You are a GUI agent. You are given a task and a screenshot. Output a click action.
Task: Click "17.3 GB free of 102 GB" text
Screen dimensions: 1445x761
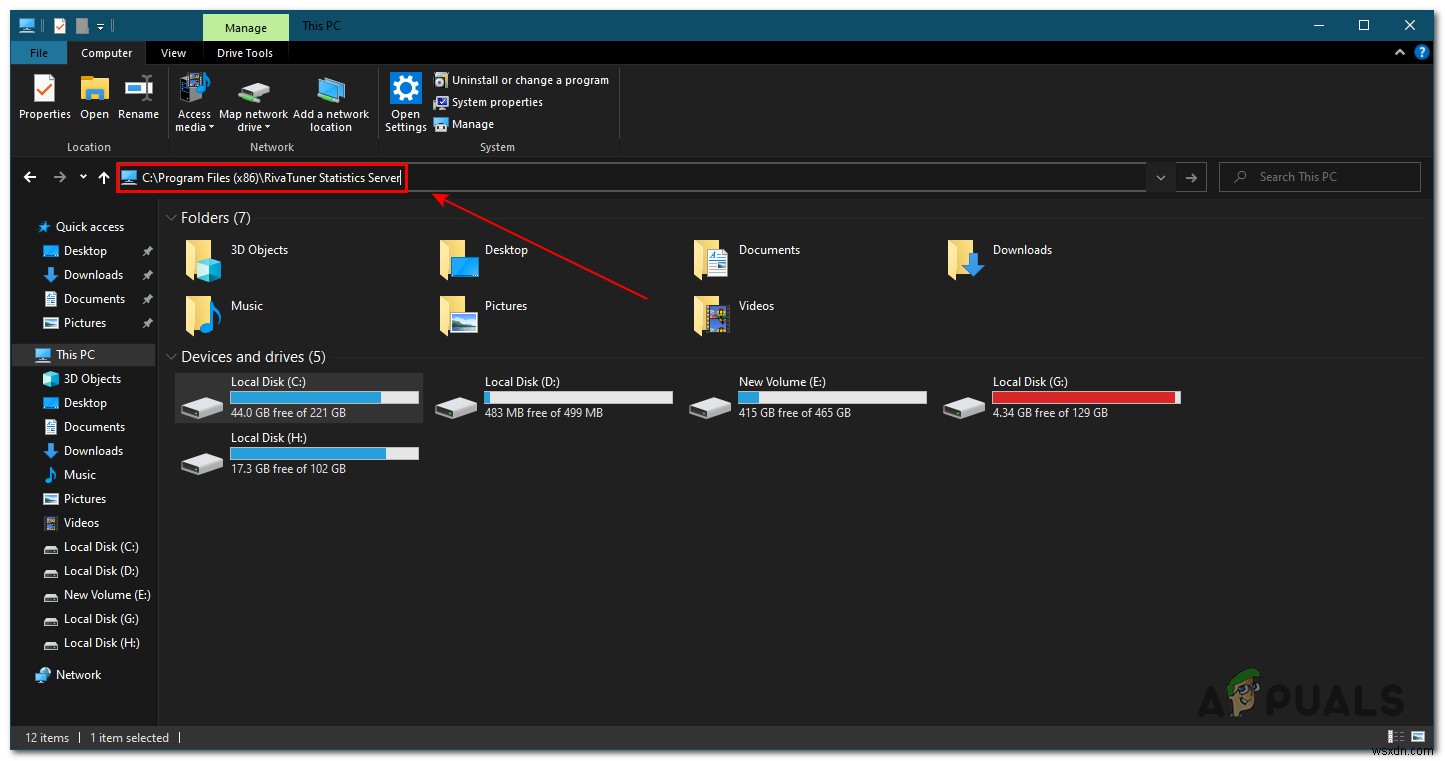pyautogui.click(x=288, y=469)
